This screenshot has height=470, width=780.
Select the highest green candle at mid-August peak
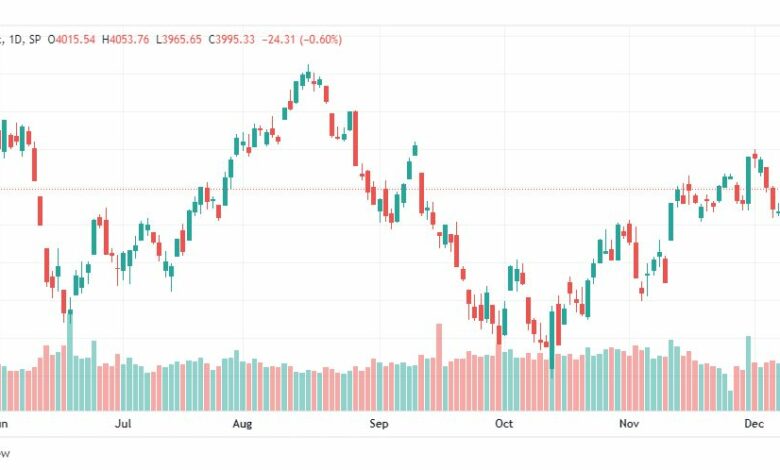click(x=308, y=74)
